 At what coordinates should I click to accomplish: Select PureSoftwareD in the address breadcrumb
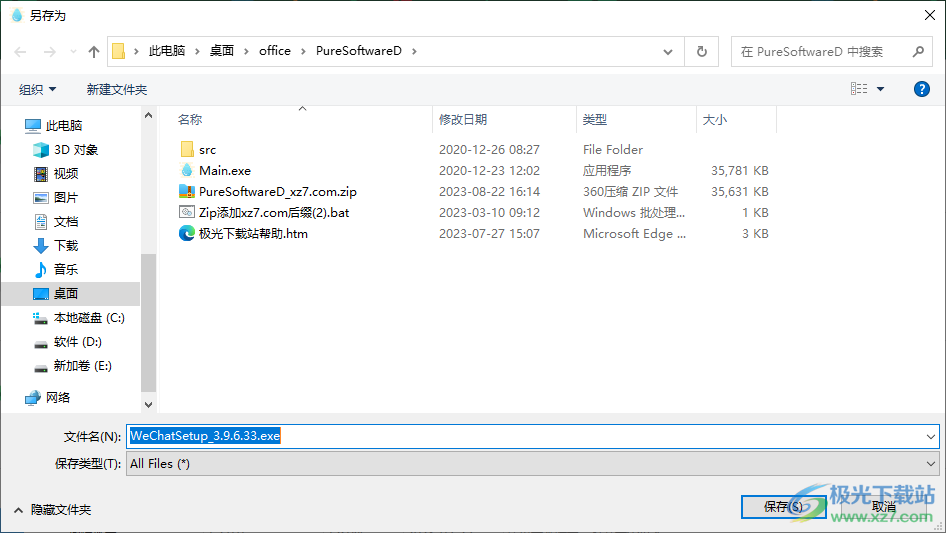pos(358,51)
